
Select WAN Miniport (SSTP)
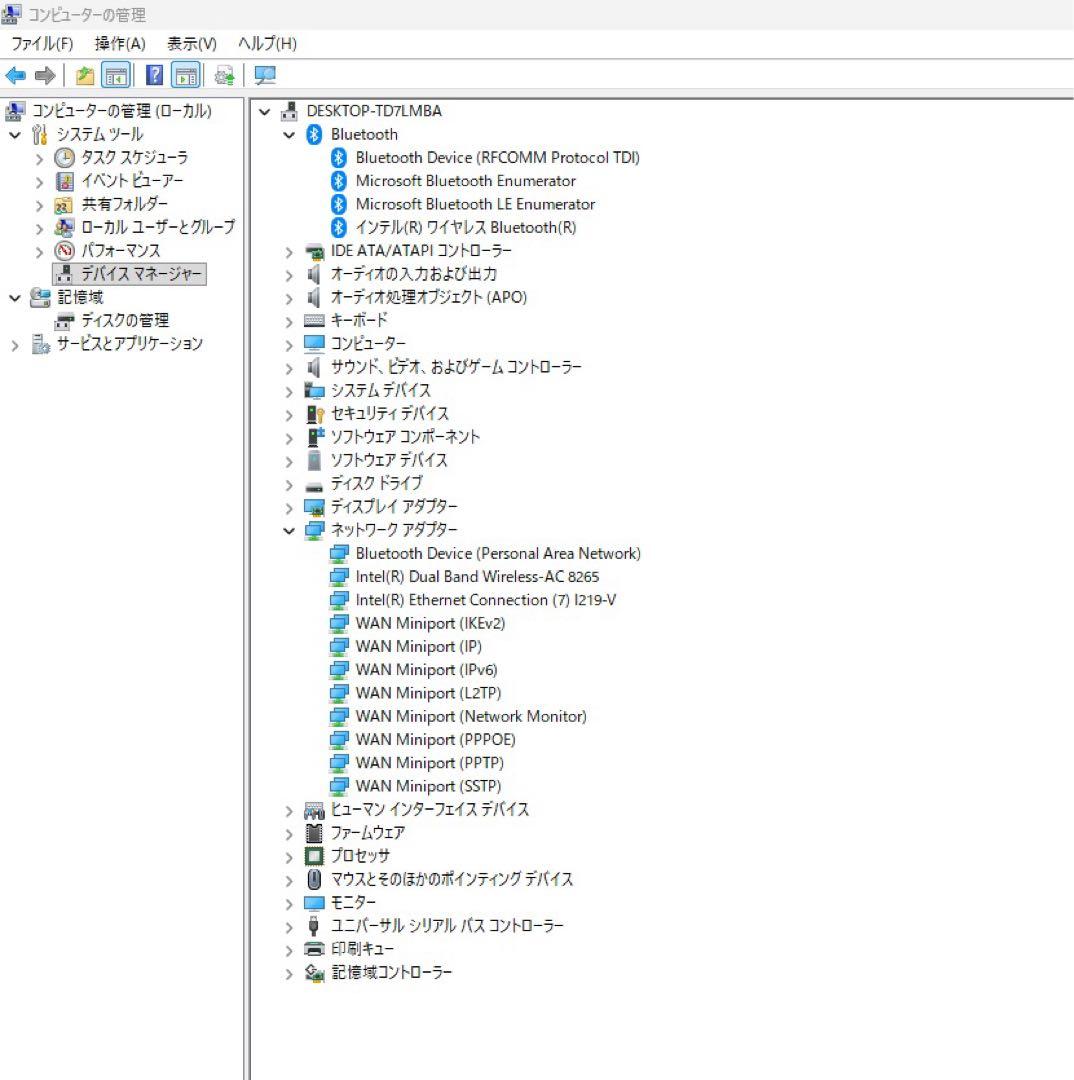click(428, 786)
